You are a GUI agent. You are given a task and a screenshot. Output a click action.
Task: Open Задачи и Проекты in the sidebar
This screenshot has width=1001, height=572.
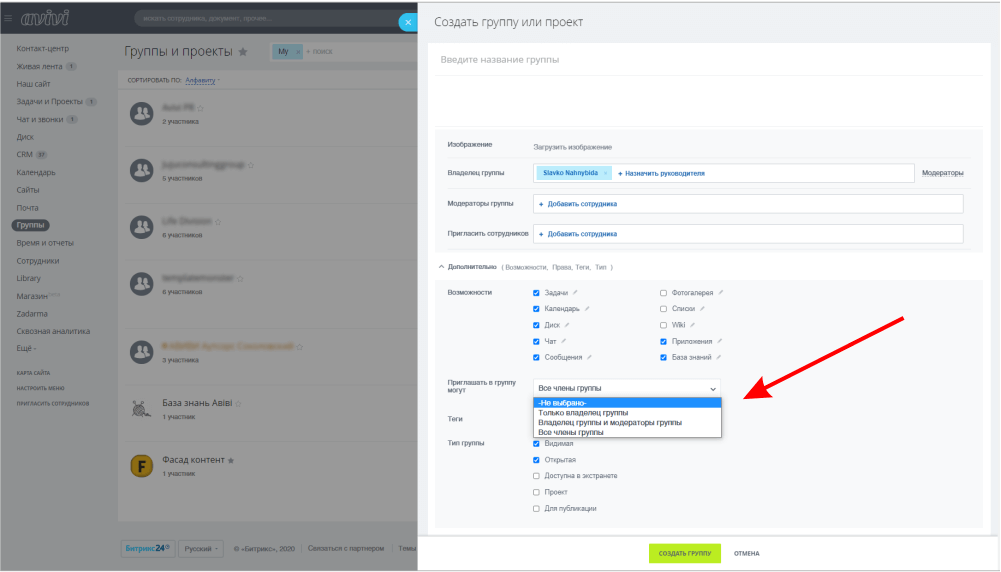[x=49, y=102]
